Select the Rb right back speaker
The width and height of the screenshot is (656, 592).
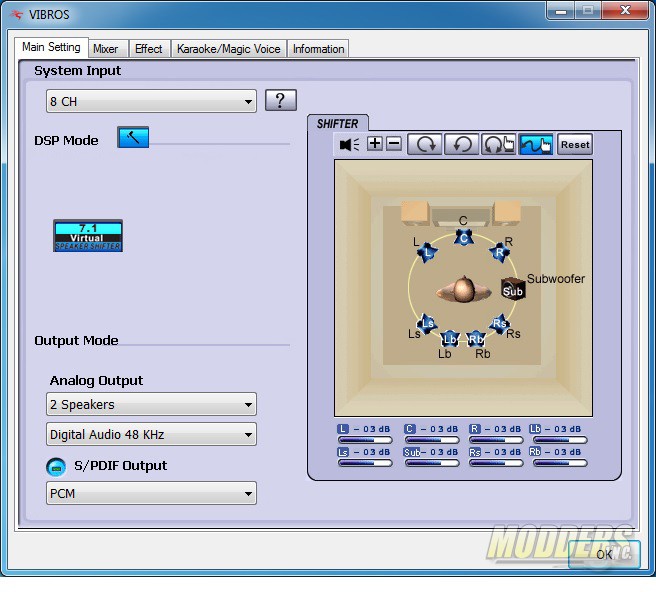476,339
